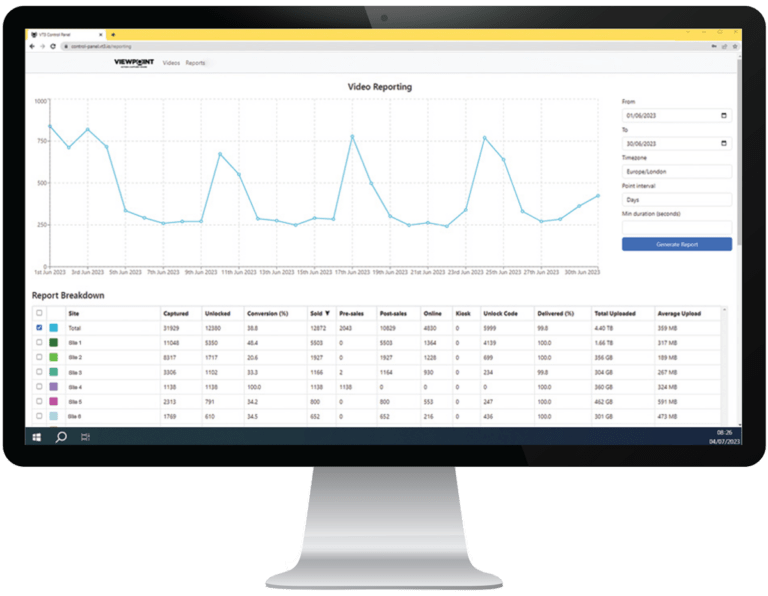Sort by the Pre-sales column header

tap(352, 313)
